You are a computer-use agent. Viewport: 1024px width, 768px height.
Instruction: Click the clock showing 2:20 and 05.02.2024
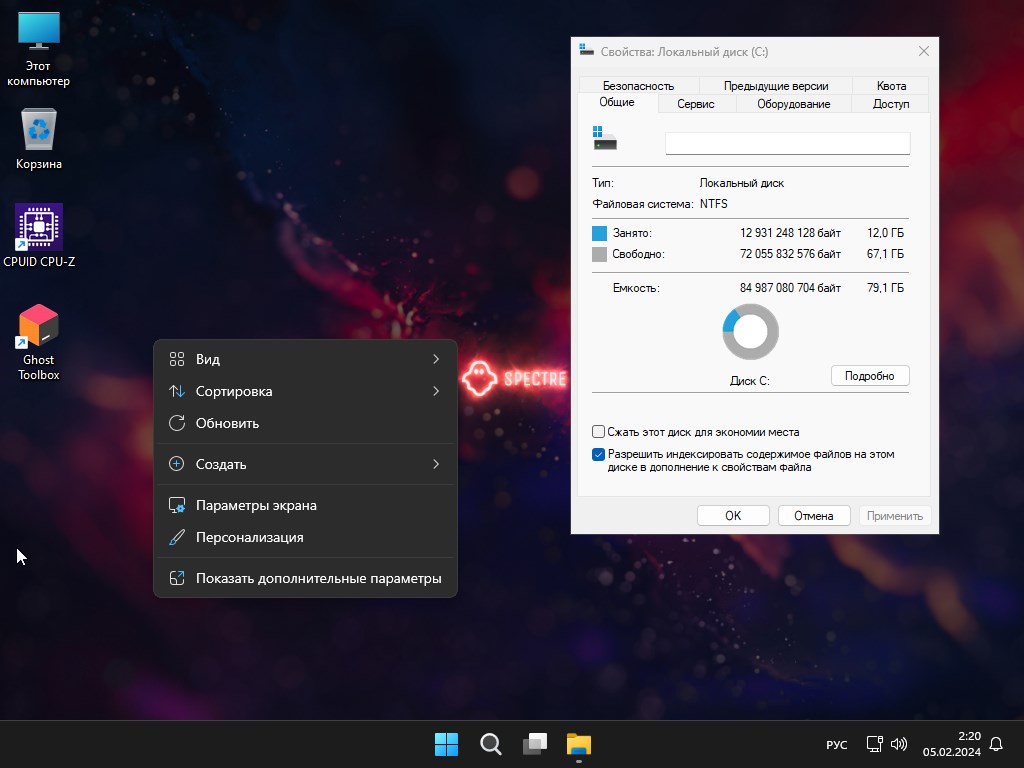pyautogui.click(x=952, y=744)
